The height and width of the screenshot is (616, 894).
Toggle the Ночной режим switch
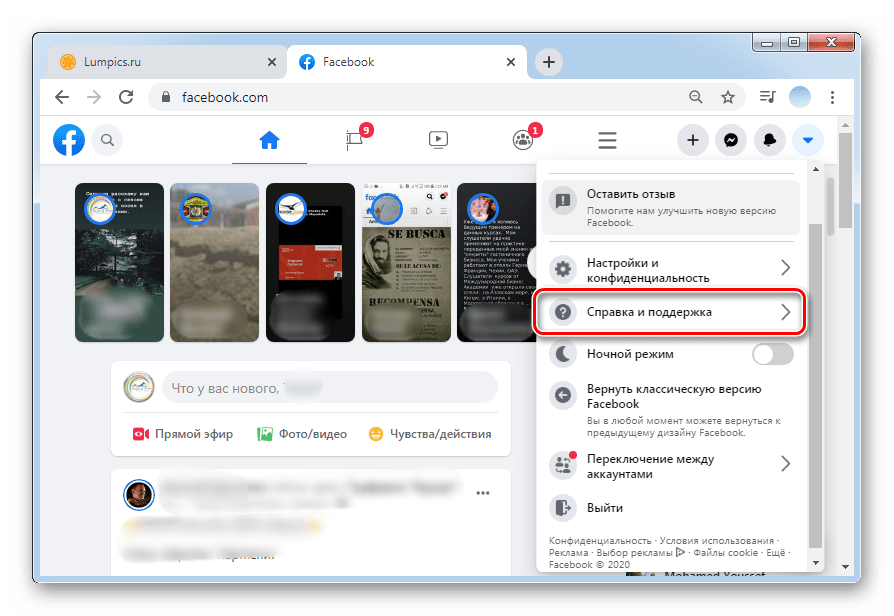pos(772,354)
